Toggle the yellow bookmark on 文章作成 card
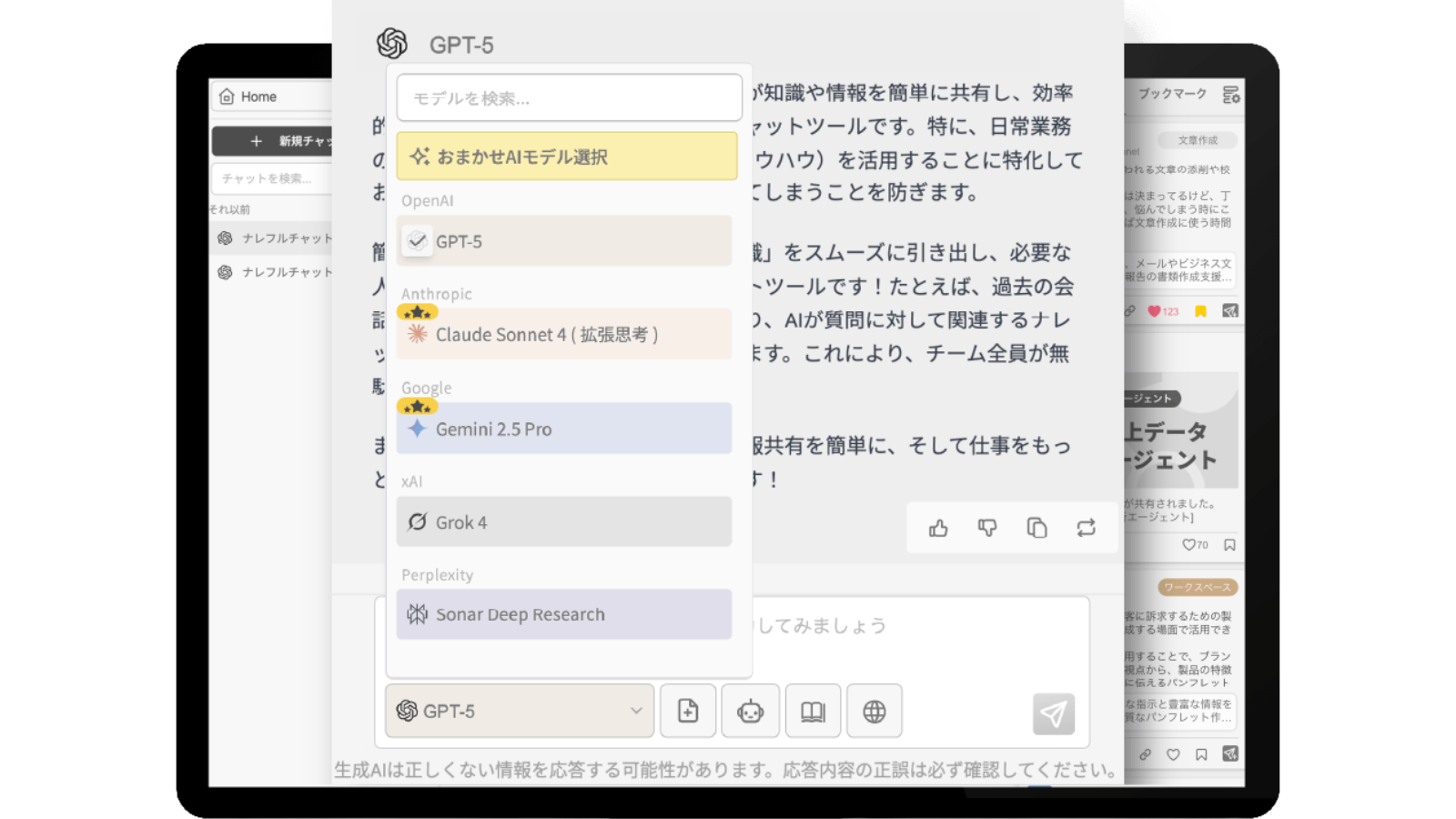This screenshot has height=819, width=1456. pos(1201,311)
